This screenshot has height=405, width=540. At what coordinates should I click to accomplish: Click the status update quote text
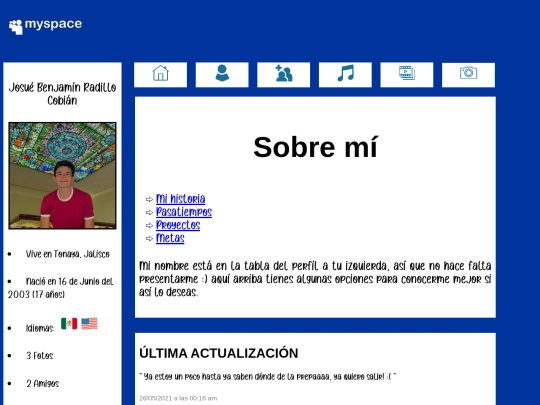click(268, 376)
